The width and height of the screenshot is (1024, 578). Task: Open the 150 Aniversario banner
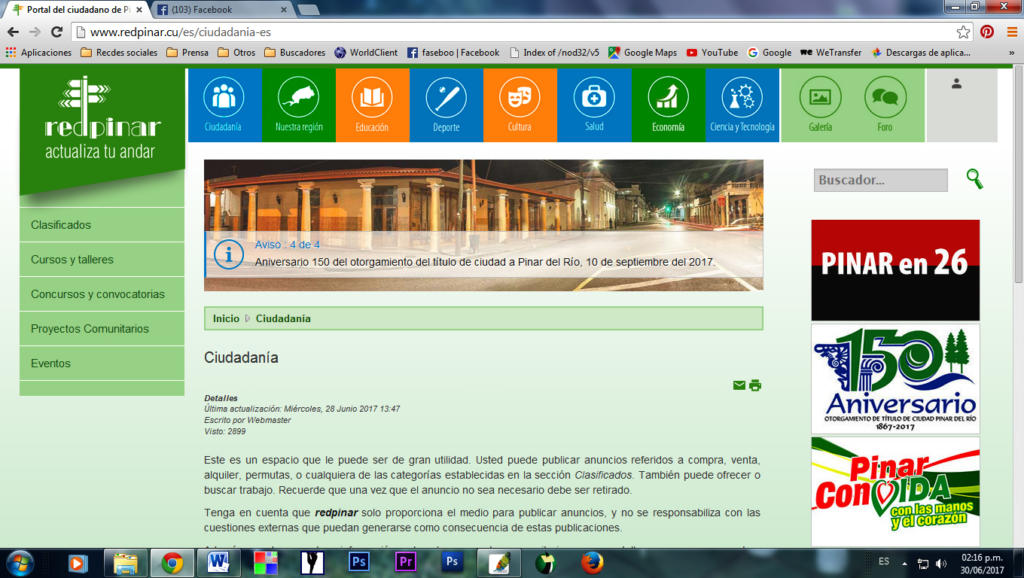click(895, 378)
